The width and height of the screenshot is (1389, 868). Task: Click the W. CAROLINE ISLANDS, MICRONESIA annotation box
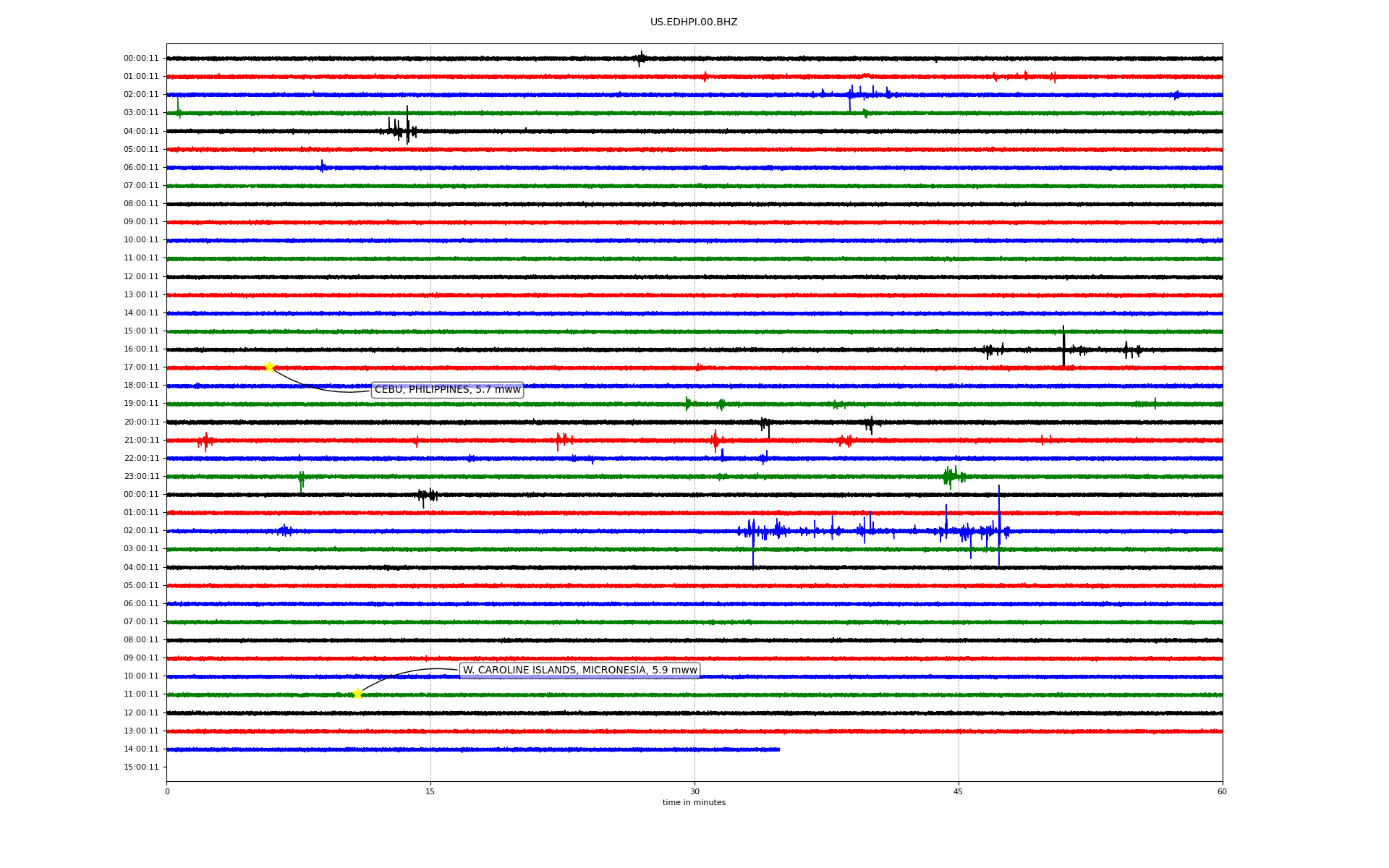point(579,671)
